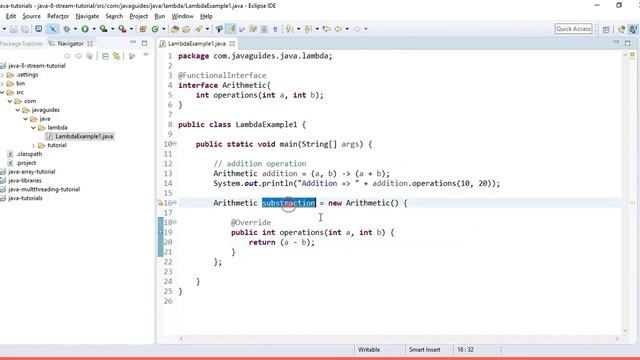
Task: Click the warning marker on line 16
Action: pos(160,203)
